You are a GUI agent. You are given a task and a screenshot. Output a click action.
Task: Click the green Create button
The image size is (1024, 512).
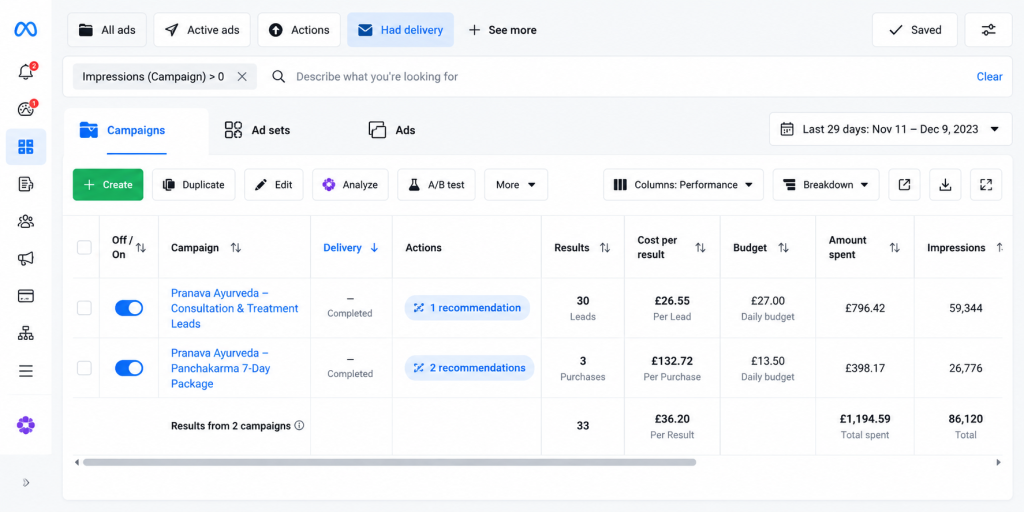click(x=108, y=185)
